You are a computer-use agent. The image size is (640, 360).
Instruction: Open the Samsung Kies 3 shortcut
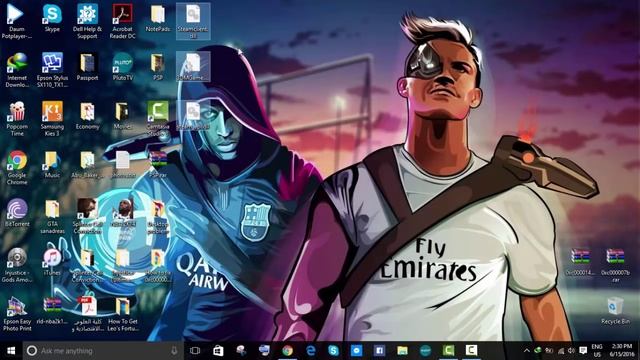[x=52, y=119]
